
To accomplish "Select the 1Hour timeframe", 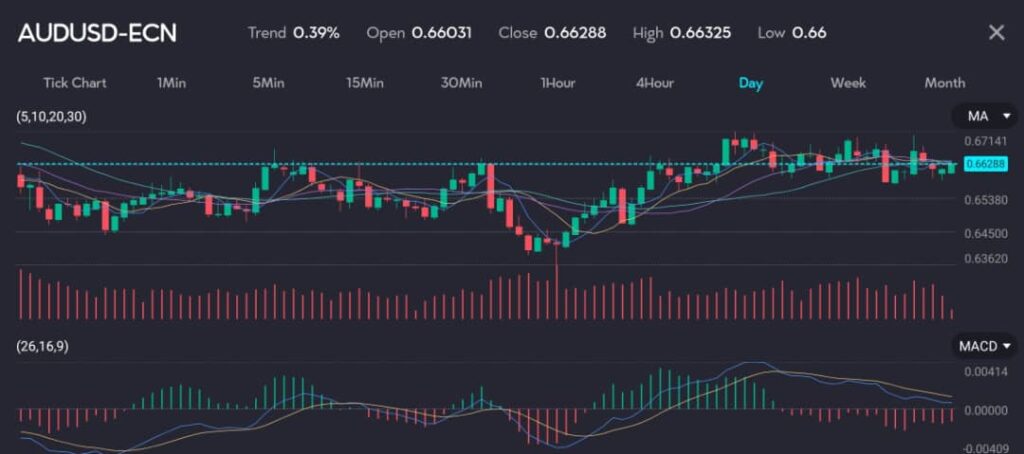I will 557,83.
